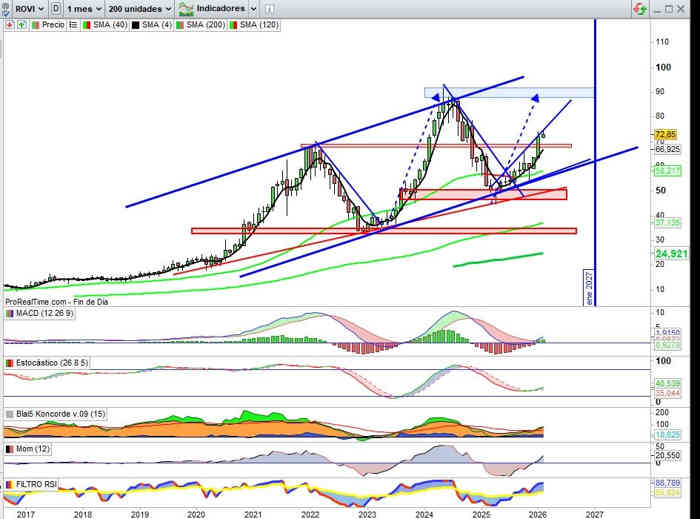Click the red plus icon in legend bar
The width and height of the screenshot is (700, 519).
8,23
